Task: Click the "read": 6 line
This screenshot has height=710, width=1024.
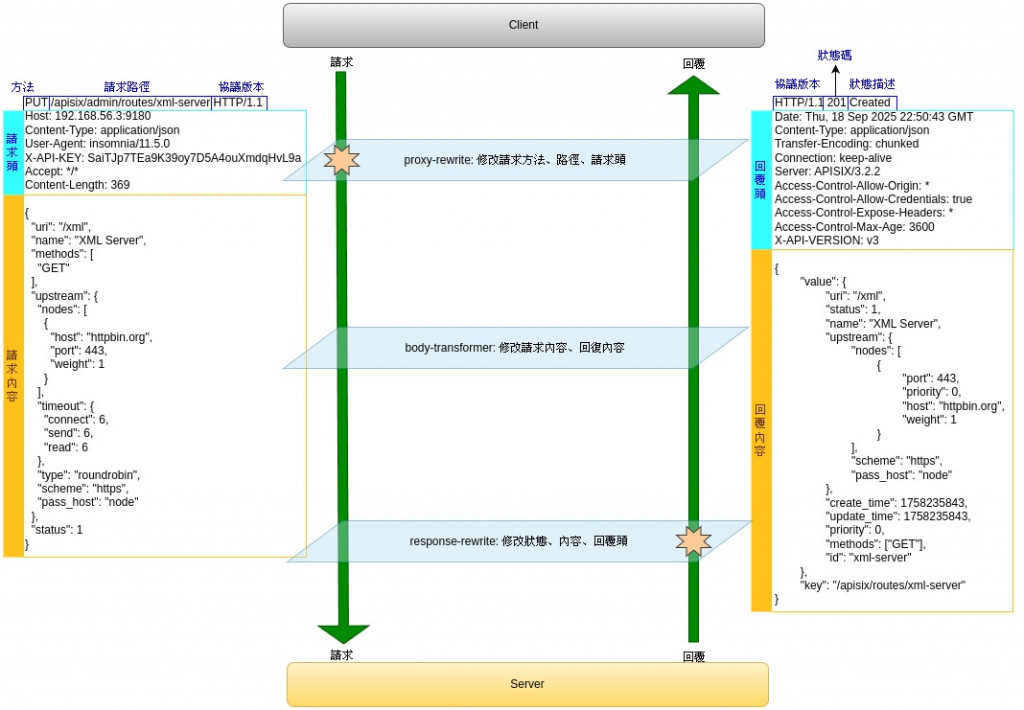Action: click(66, 447)
